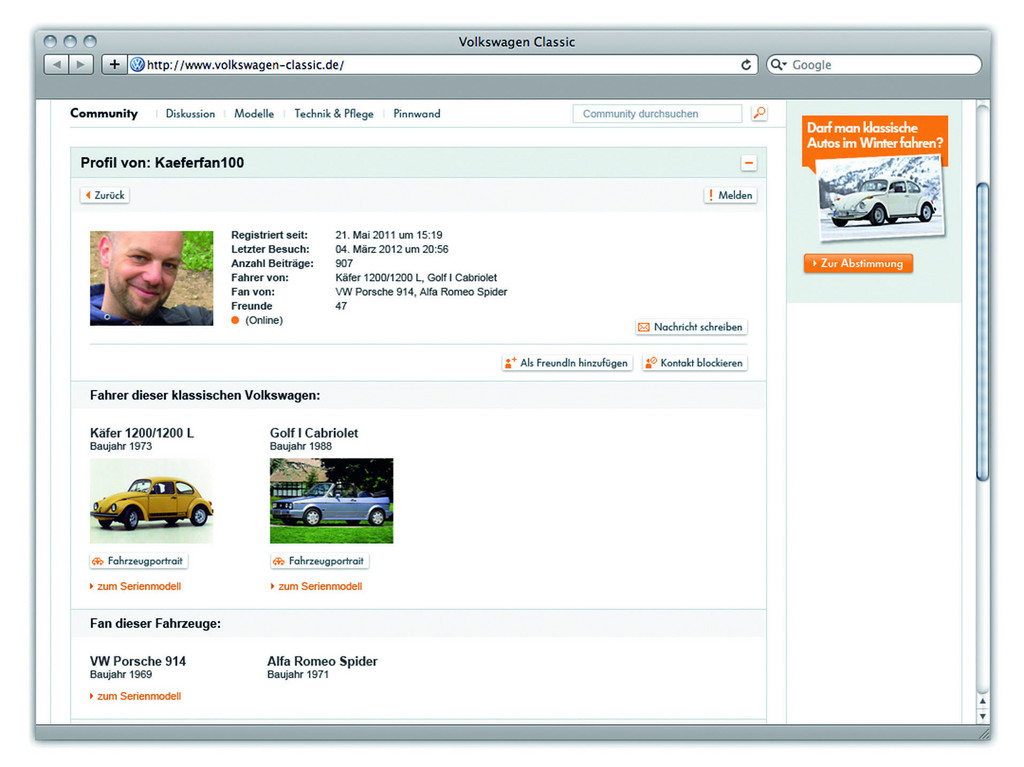This screenshot has height=767, width=1024.
Task: Click the Zur Abstimmung button
Action: click(x=858, y=263)
